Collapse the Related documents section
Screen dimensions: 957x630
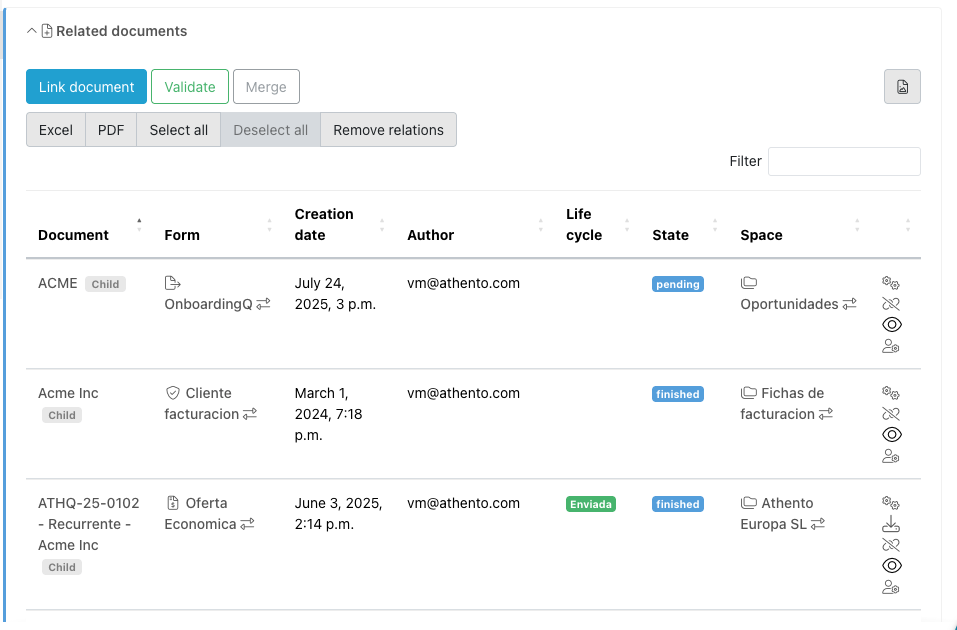32,31
